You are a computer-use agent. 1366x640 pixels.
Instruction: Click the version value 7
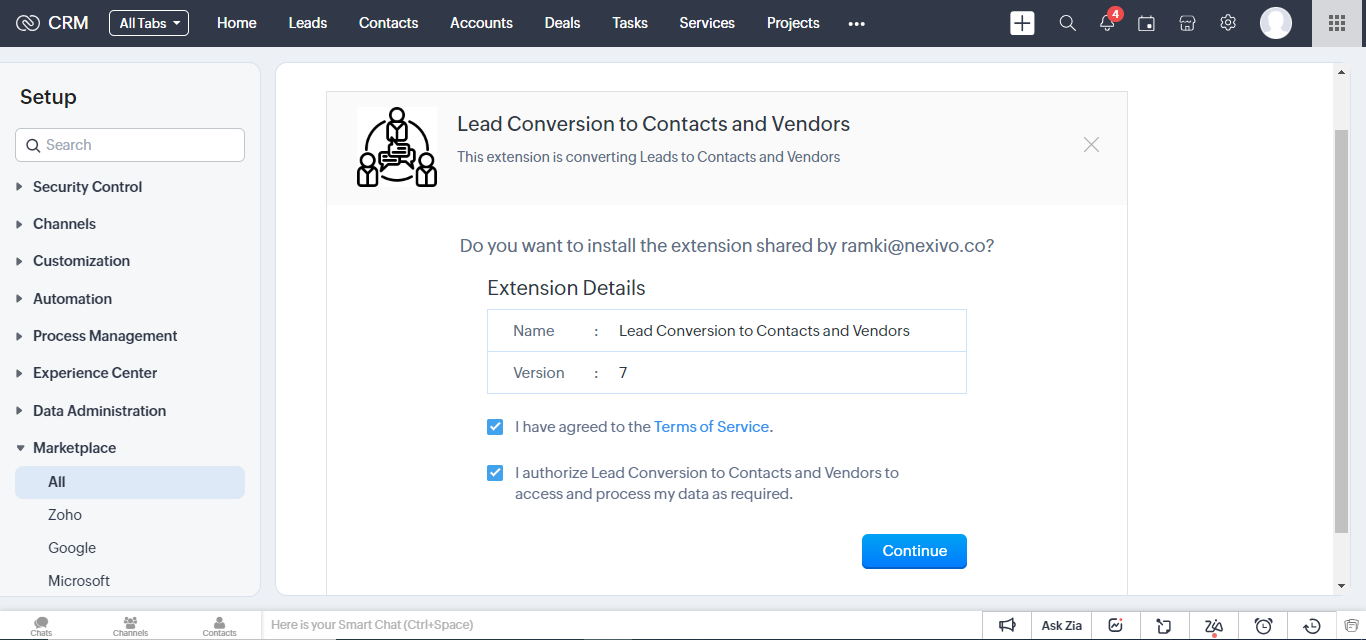623,373
